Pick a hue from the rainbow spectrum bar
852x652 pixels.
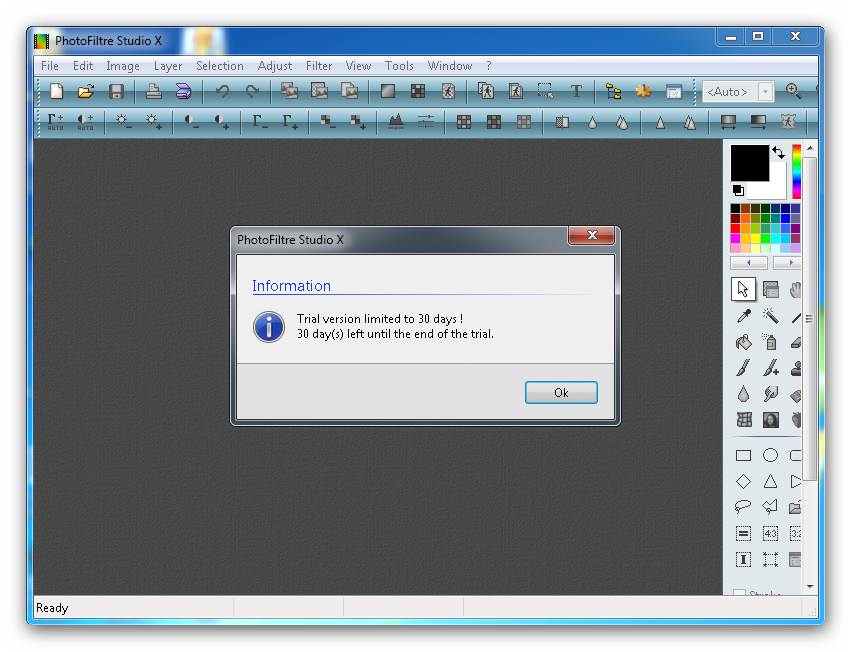click(x=796, y=171)
